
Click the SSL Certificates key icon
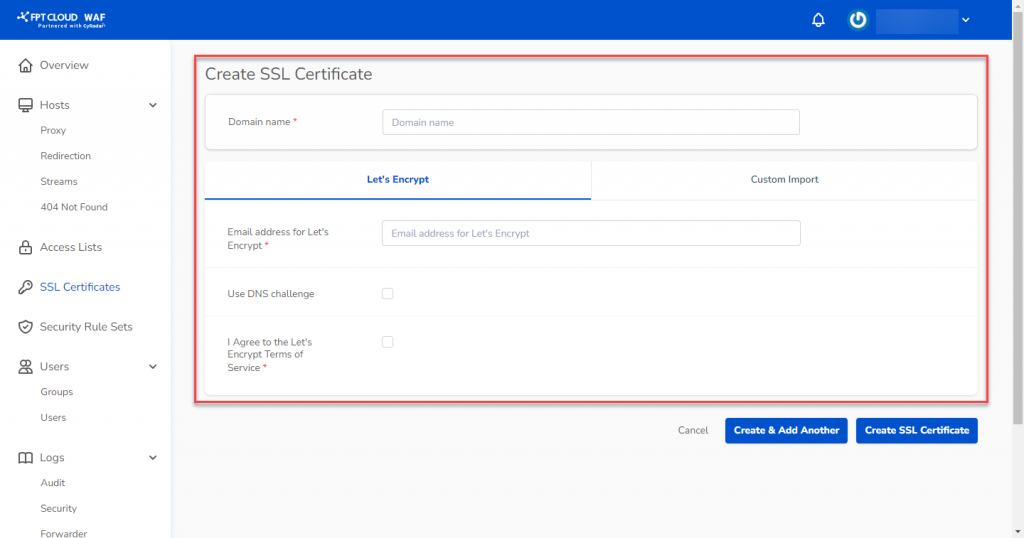(x=26, y=287)
